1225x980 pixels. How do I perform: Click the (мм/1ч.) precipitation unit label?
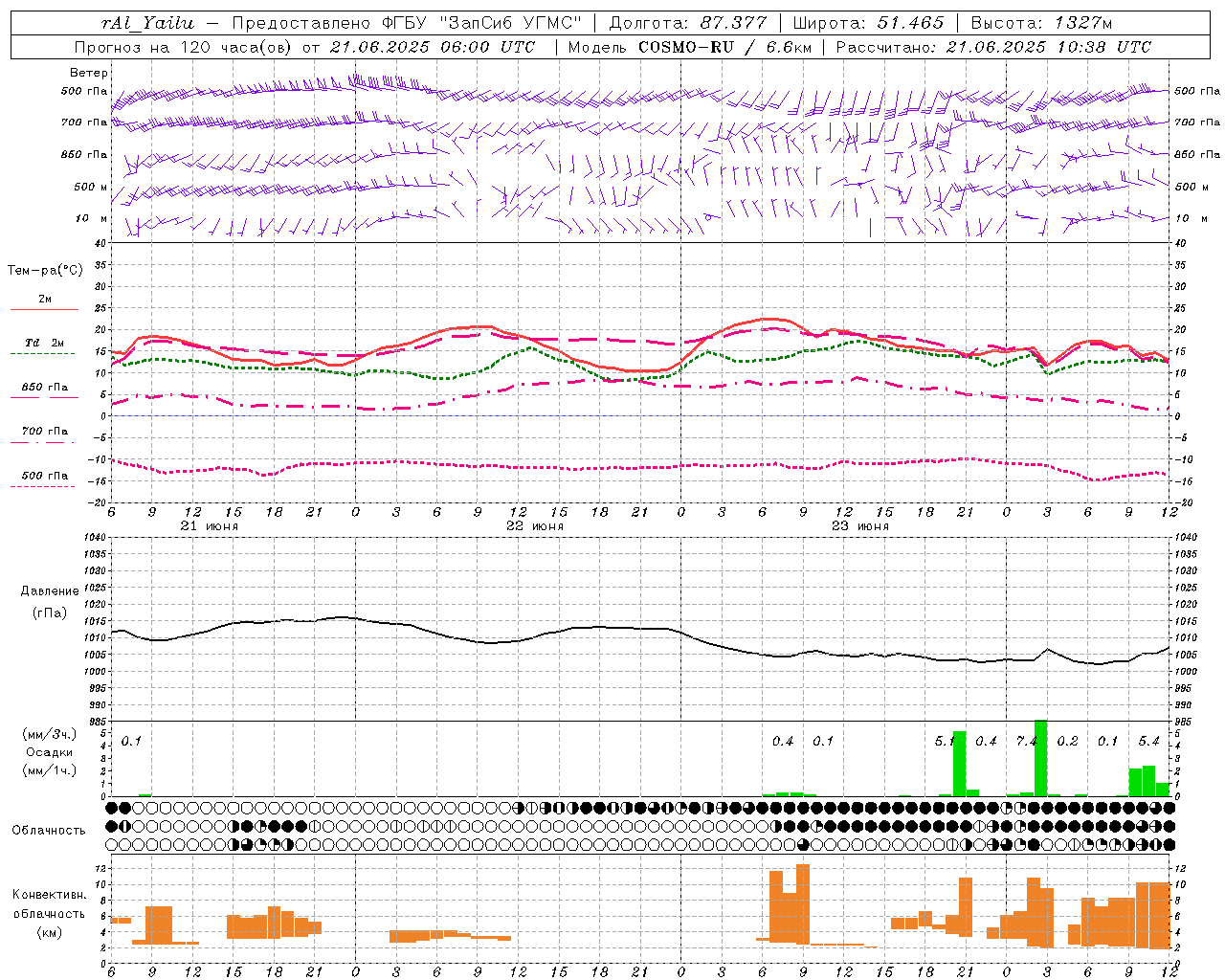[x=51, y=770]
